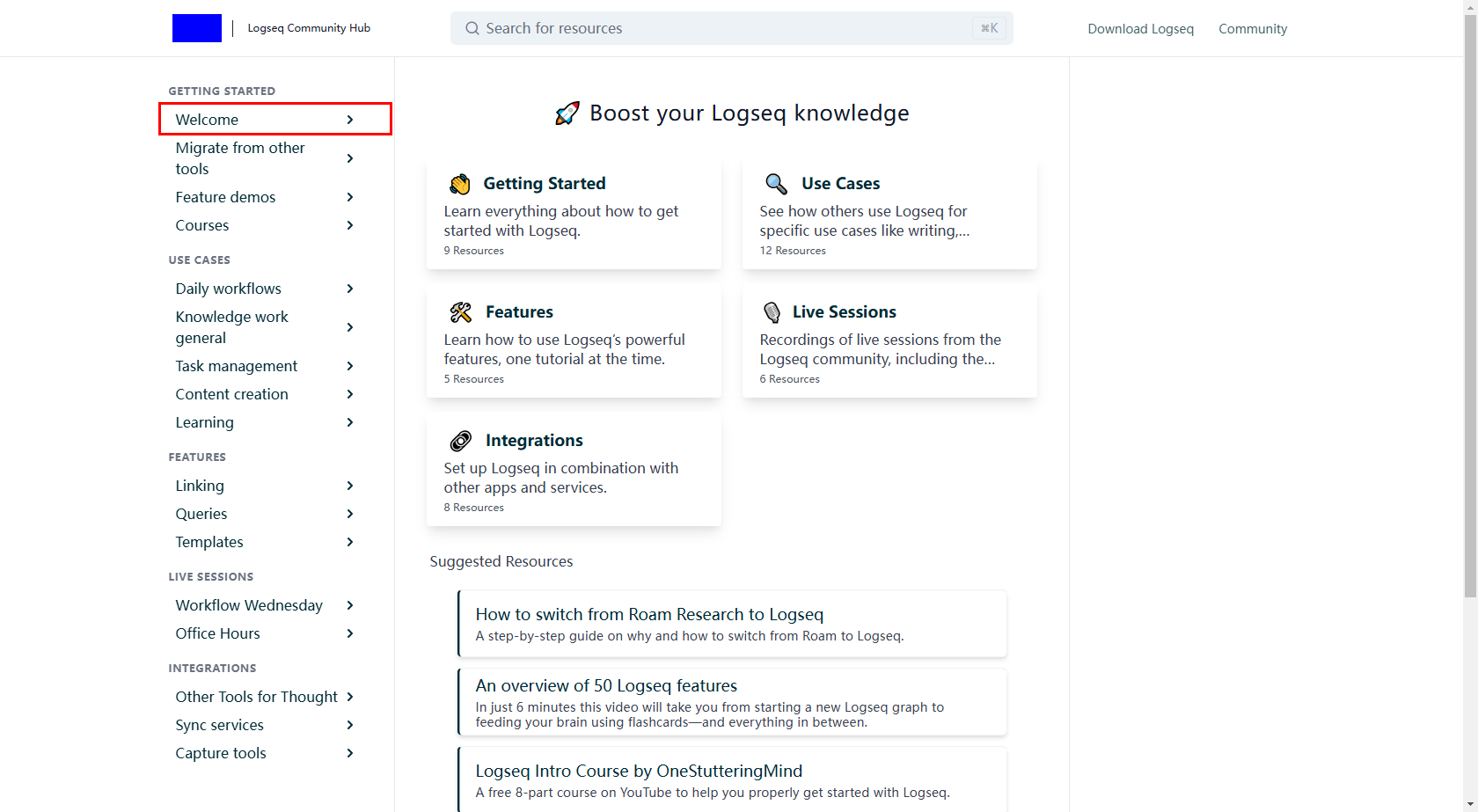This screenshot has height=812, width=1478.
Task: Open the Download Logseq nav link
Action: (x=1140, y=29)
